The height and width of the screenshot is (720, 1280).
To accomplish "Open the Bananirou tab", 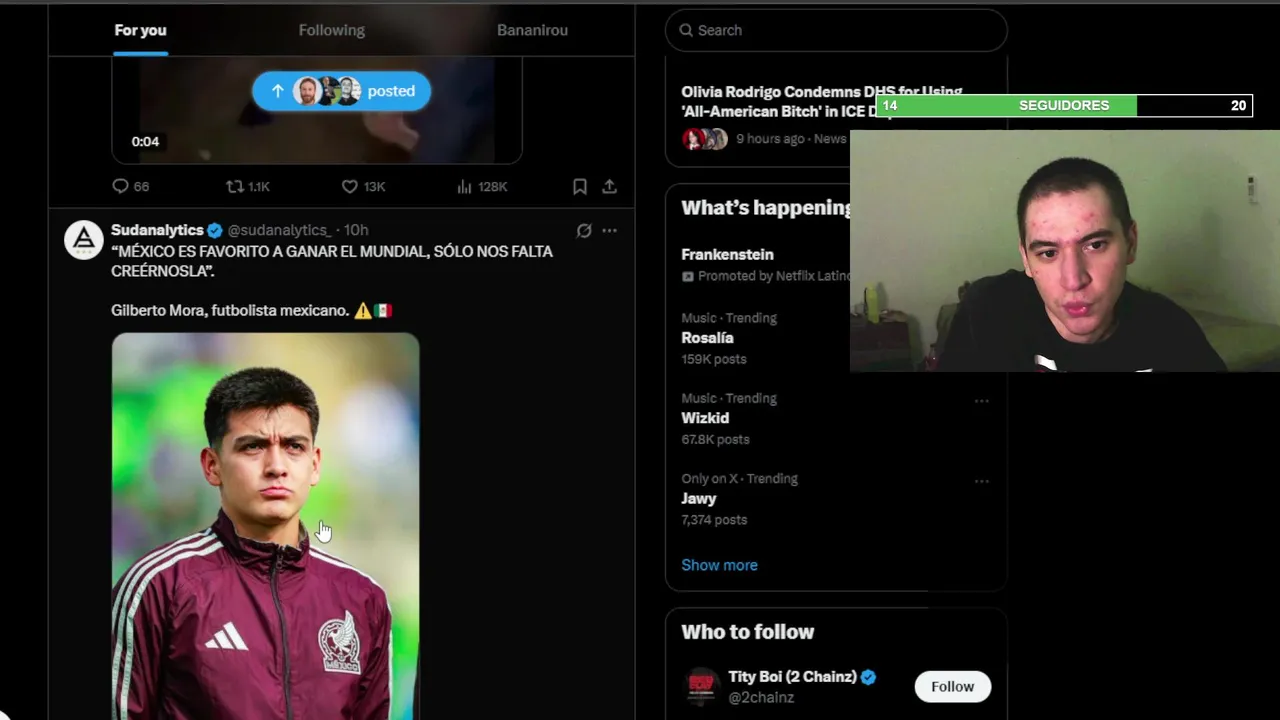I will [x=532, y=30].
